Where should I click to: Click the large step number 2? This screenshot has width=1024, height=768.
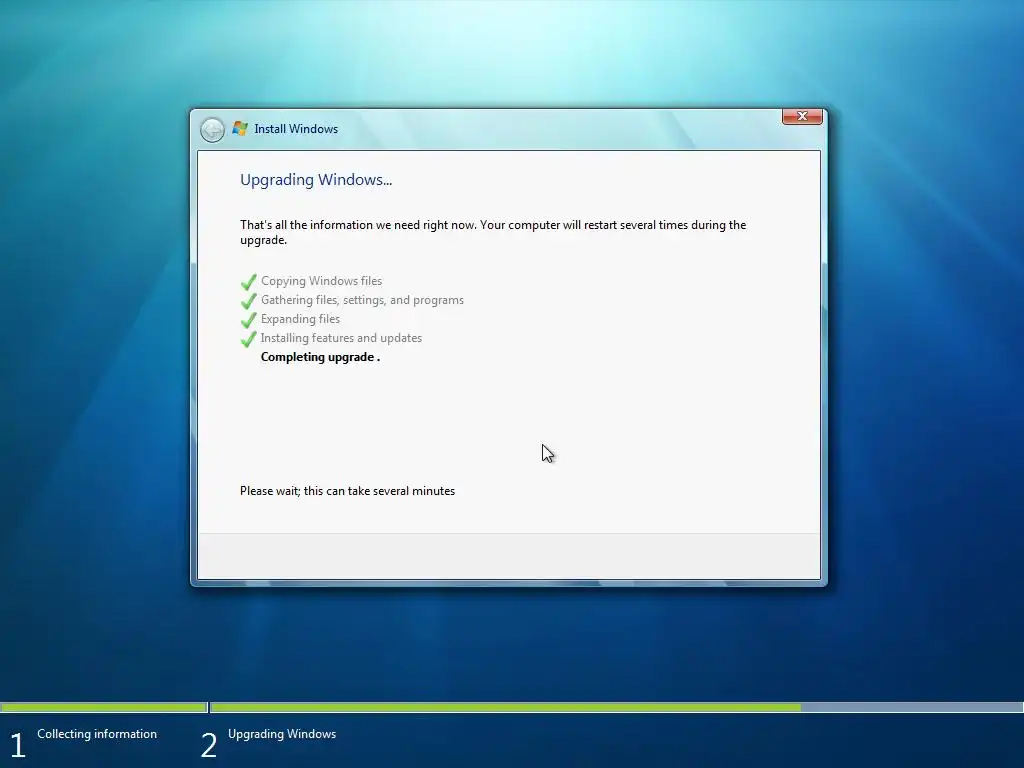pyautogui.click(x=208, y=745)
